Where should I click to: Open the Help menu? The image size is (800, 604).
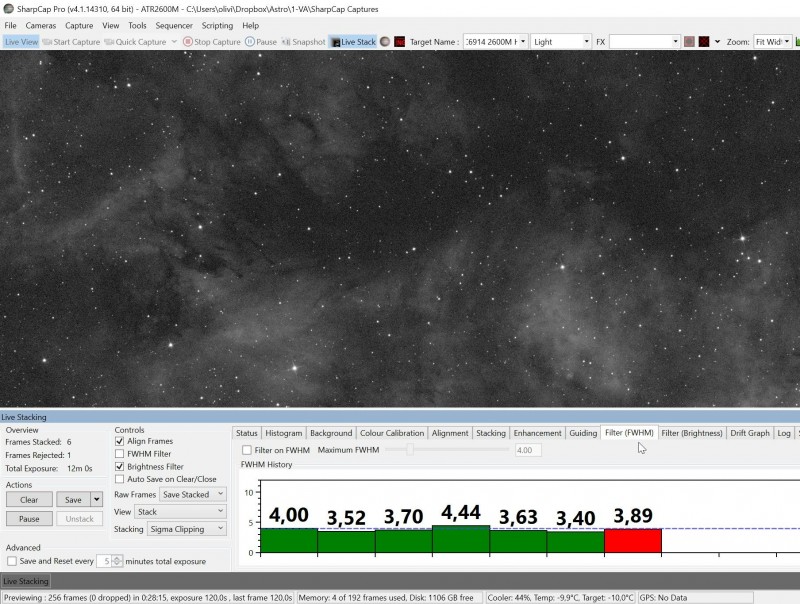tap(251, 26)
